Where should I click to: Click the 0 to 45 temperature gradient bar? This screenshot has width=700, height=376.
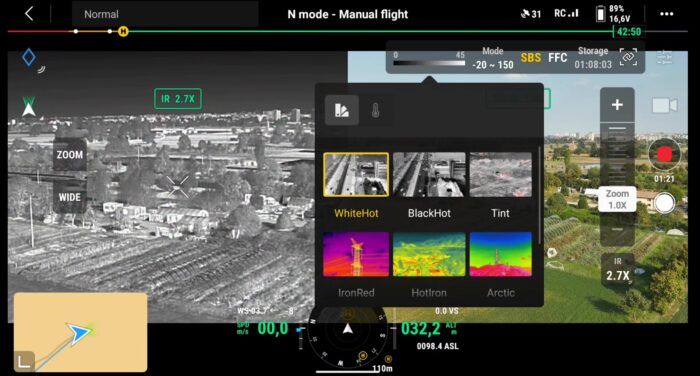429,63
